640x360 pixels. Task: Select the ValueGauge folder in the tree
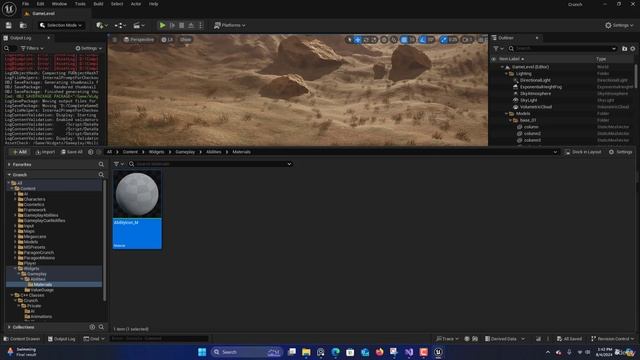point(42,290)
